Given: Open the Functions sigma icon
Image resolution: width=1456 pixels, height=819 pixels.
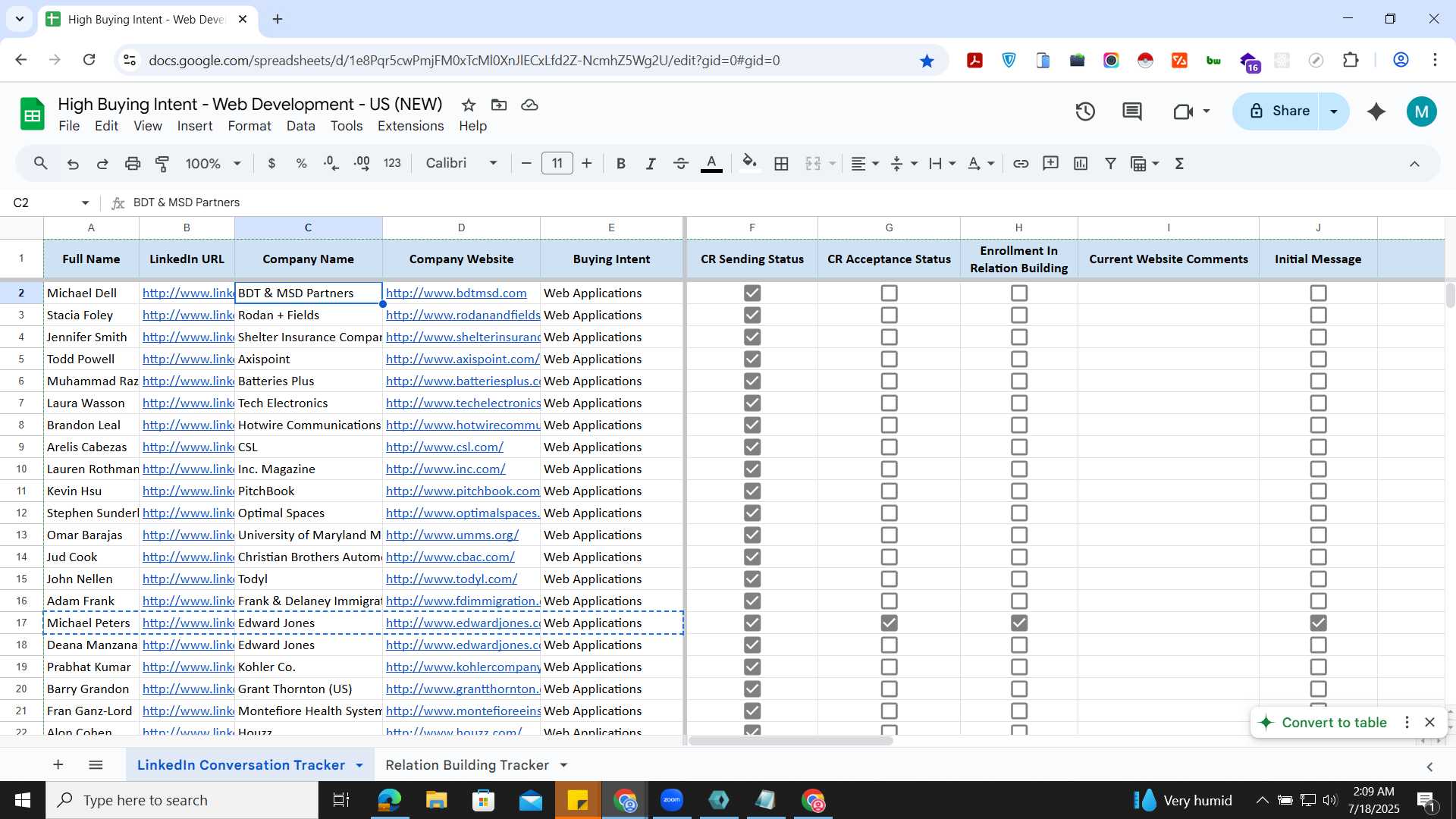Looking at the screenshot, I should coord(1179,164).
